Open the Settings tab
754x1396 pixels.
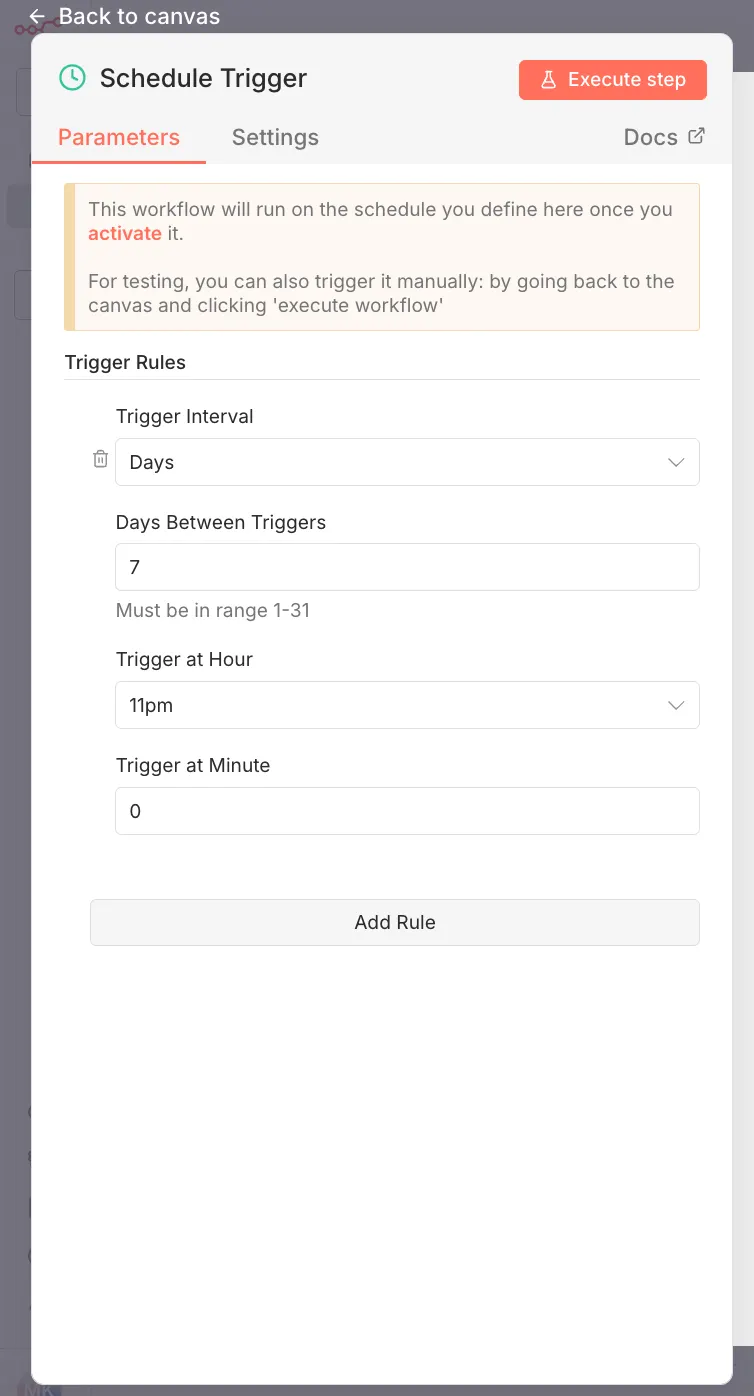275,138
